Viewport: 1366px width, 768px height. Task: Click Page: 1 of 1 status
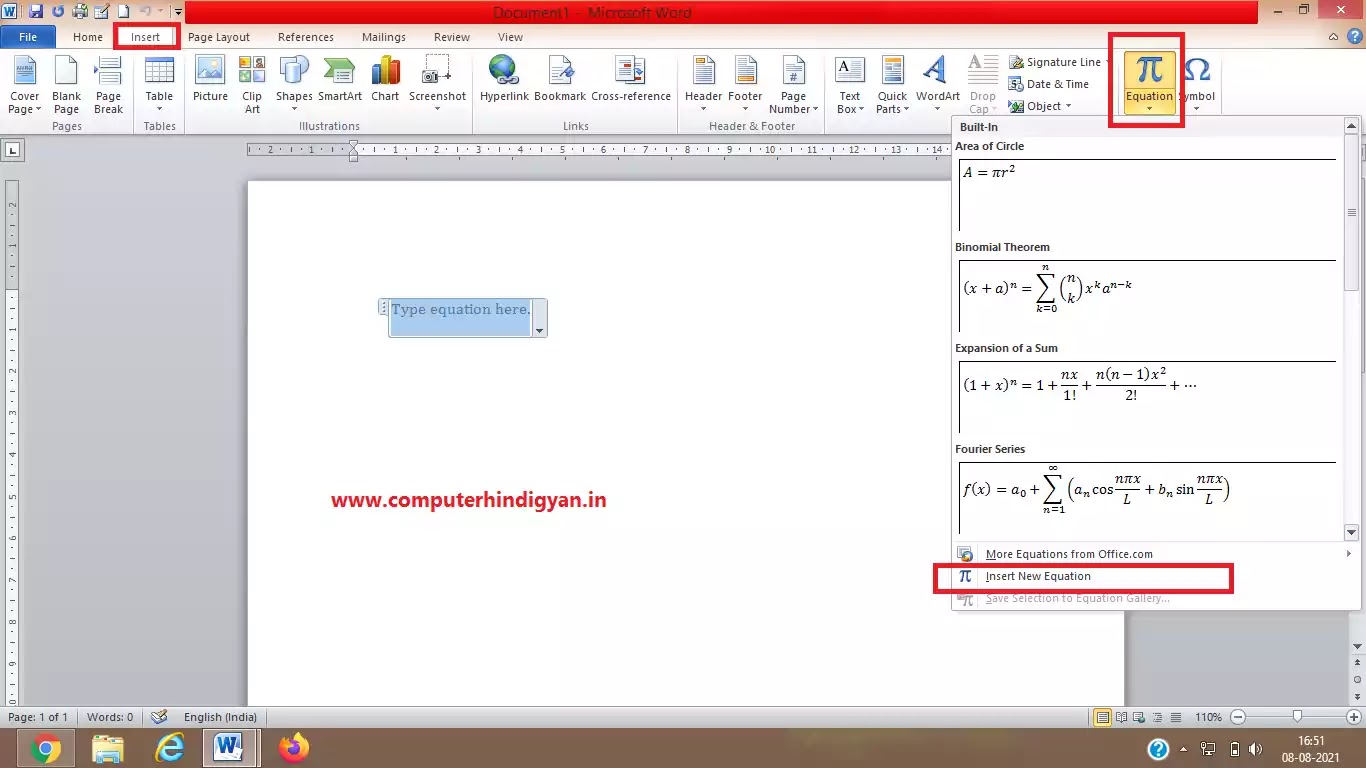[x=38, y=717]
